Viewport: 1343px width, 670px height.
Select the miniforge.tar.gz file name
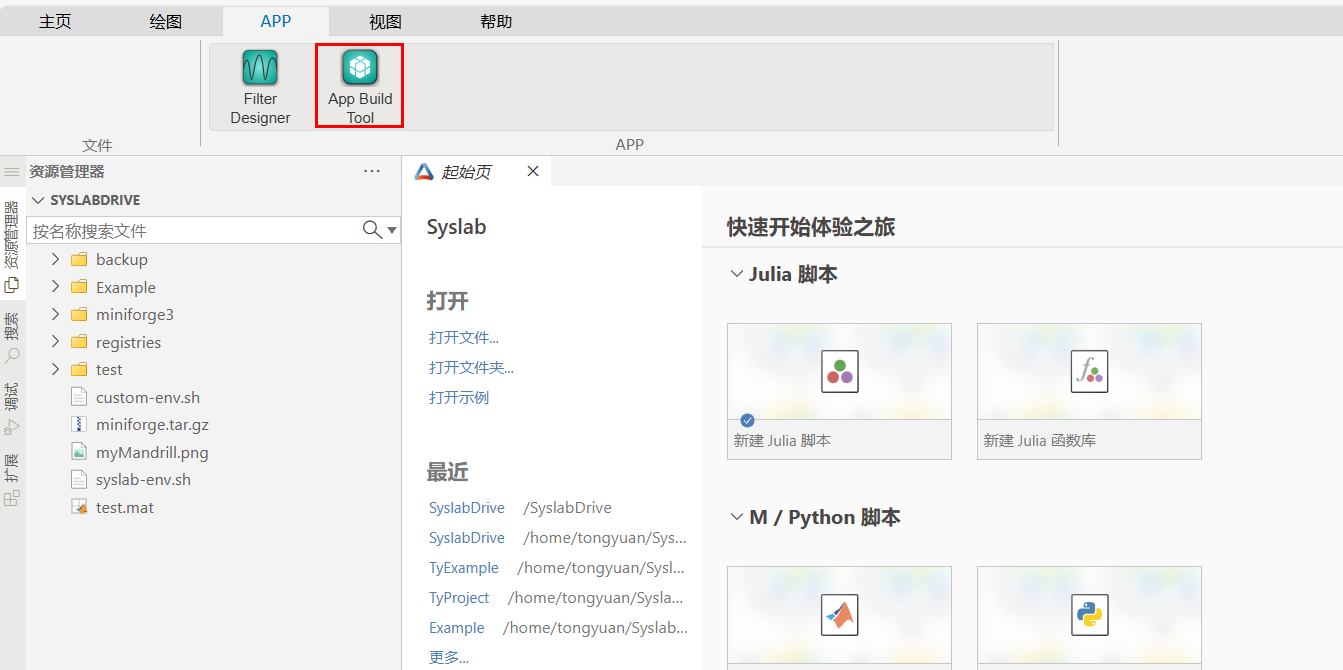click(152, 425)
